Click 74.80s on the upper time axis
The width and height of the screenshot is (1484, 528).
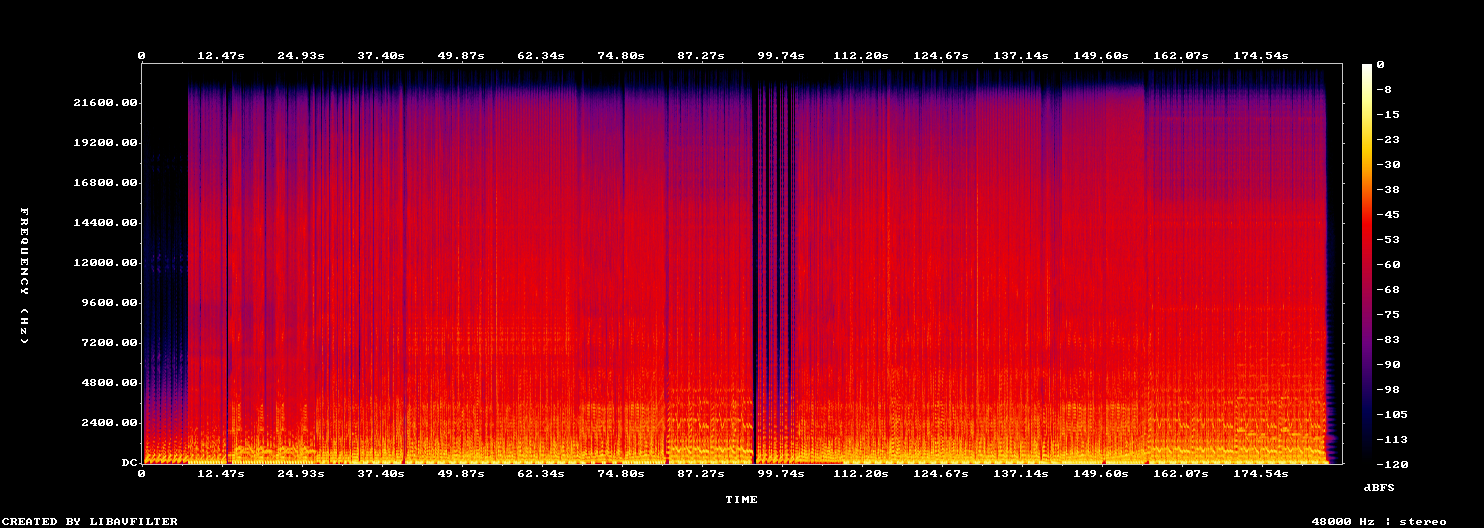[x=621, y=56]
